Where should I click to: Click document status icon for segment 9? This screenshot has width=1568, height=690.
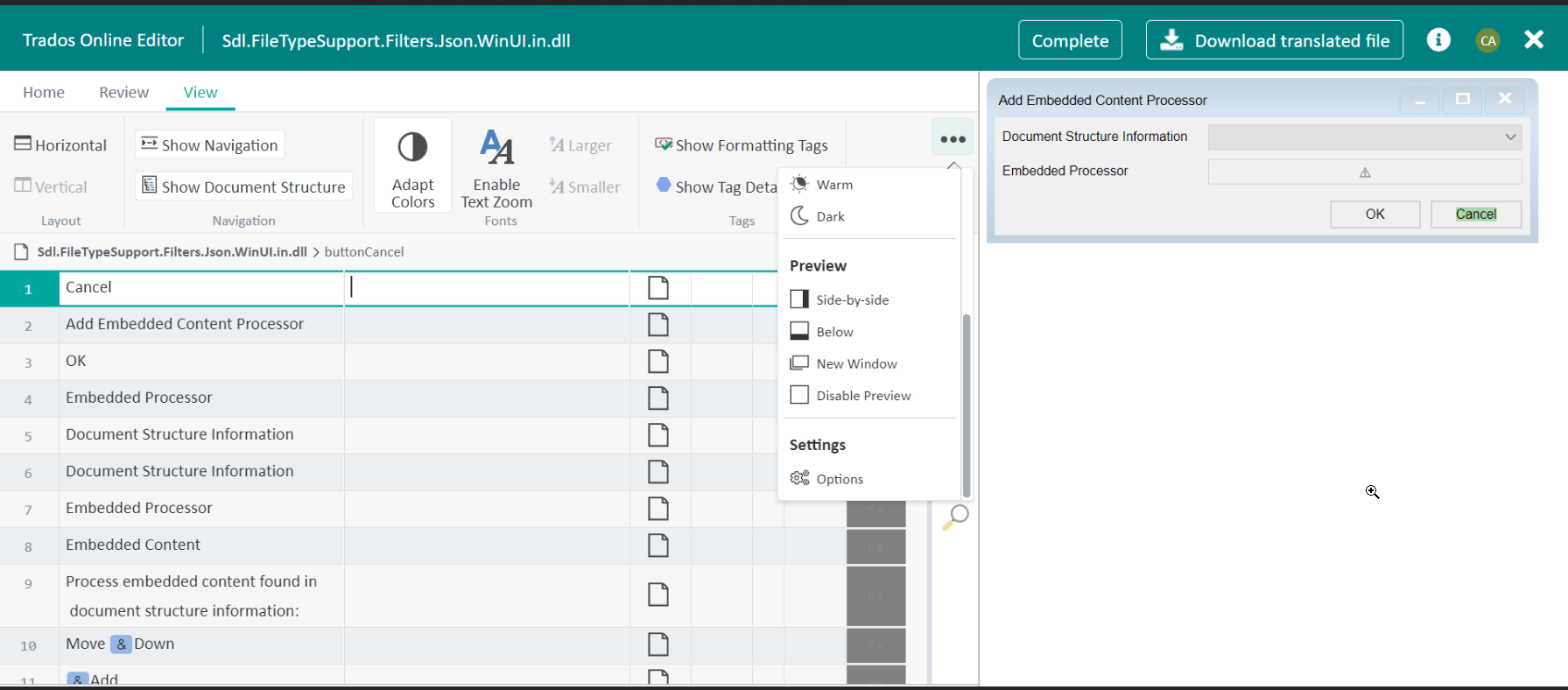tap(658, 595)
